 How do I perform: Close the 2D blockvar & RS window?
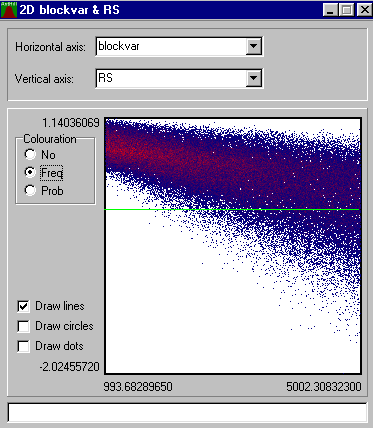point(364,10)
